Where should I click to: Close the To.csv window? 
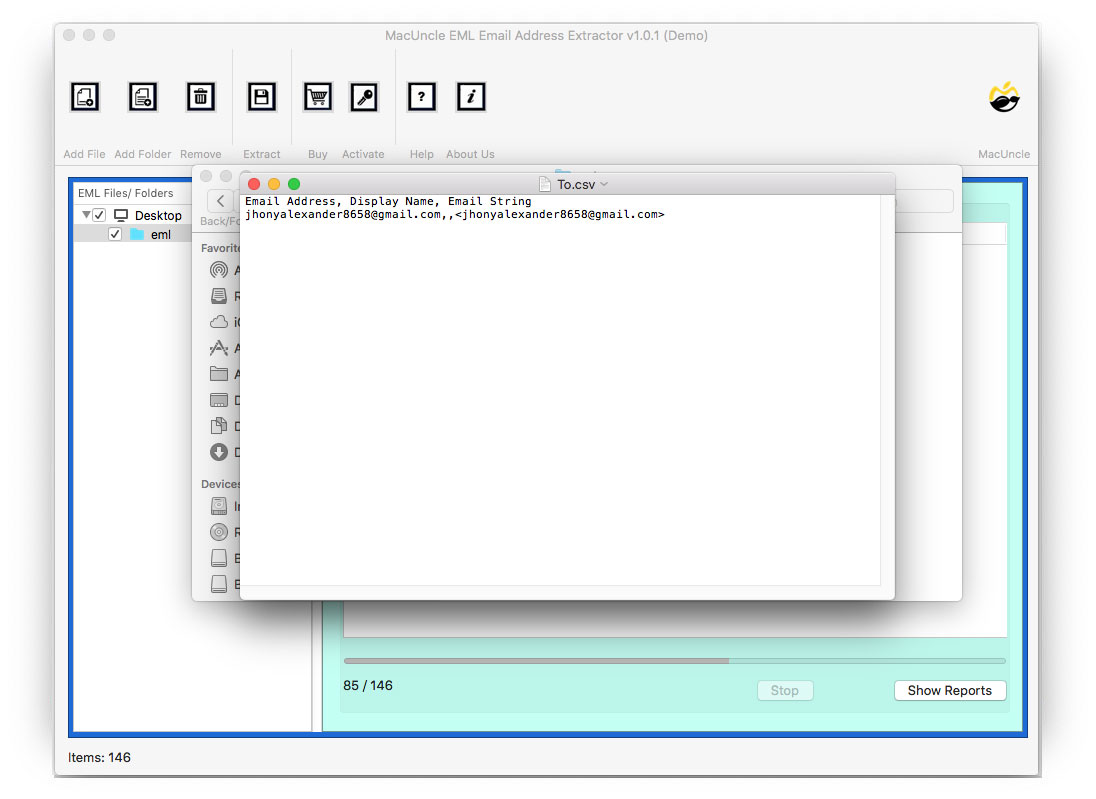point(254,184)
